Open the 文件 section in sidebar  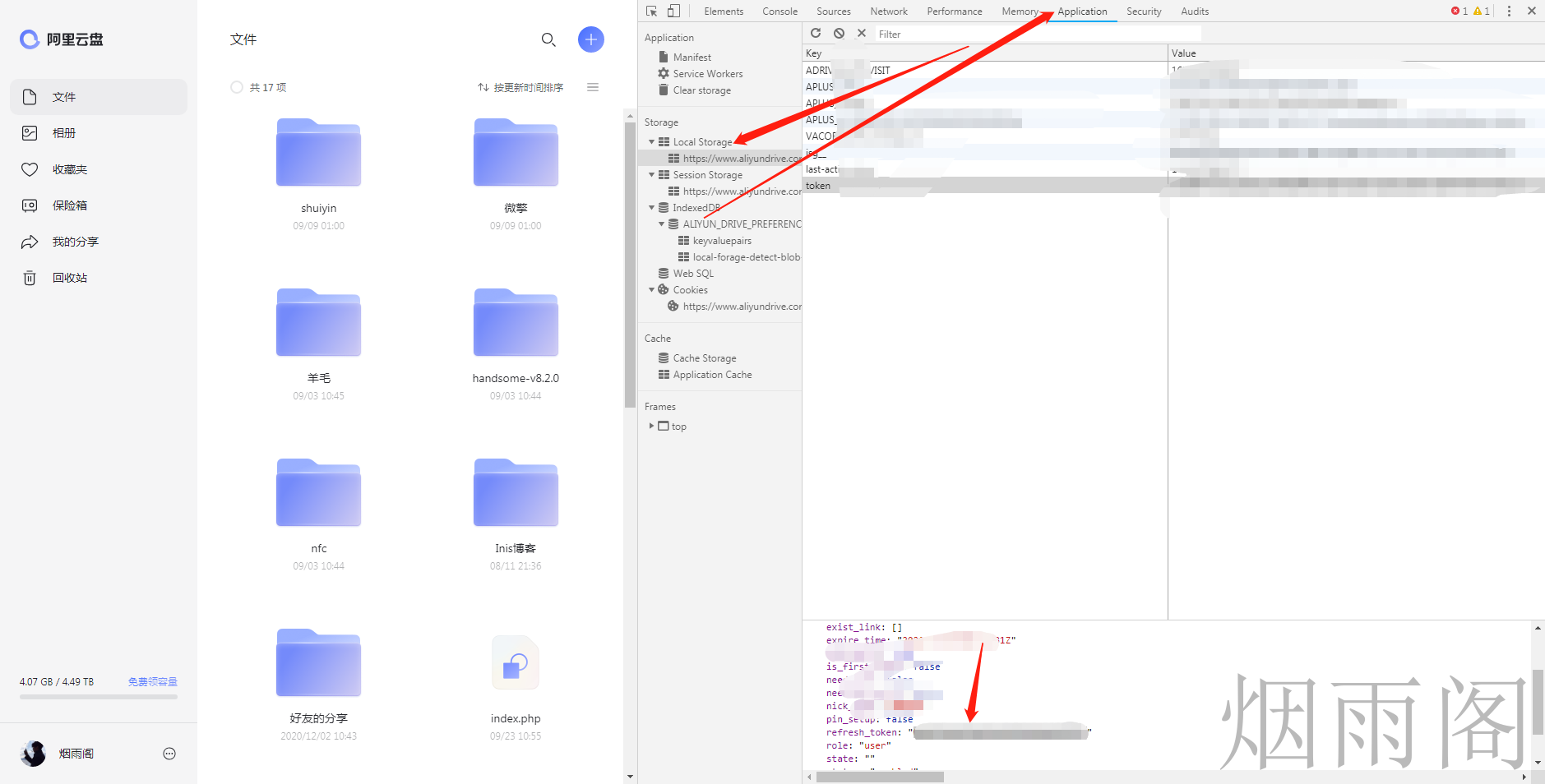[x=99, y=97]
